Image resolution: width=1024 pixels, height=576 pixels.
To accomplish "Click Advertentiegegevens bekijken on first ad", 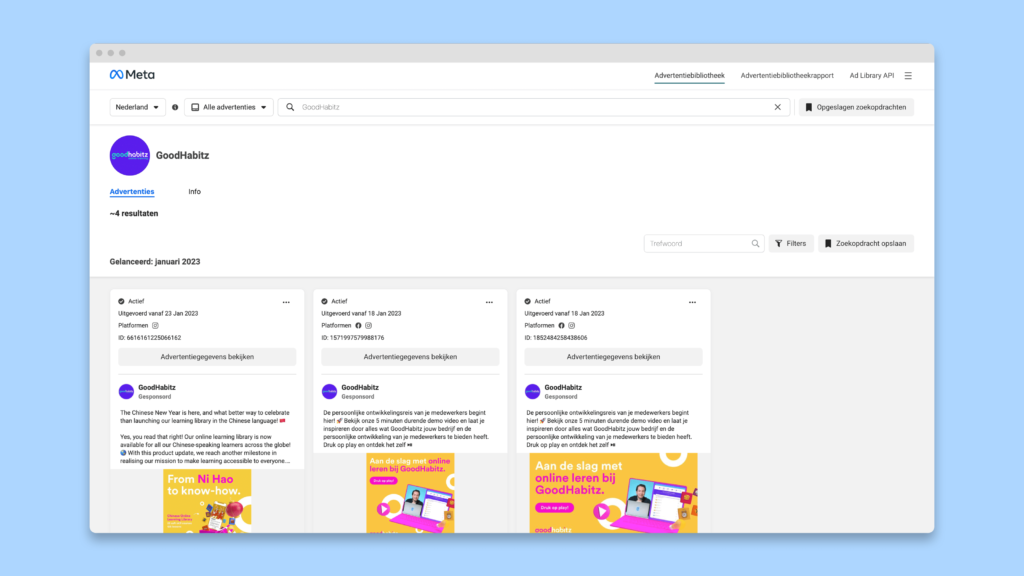I will pos(207,357).
